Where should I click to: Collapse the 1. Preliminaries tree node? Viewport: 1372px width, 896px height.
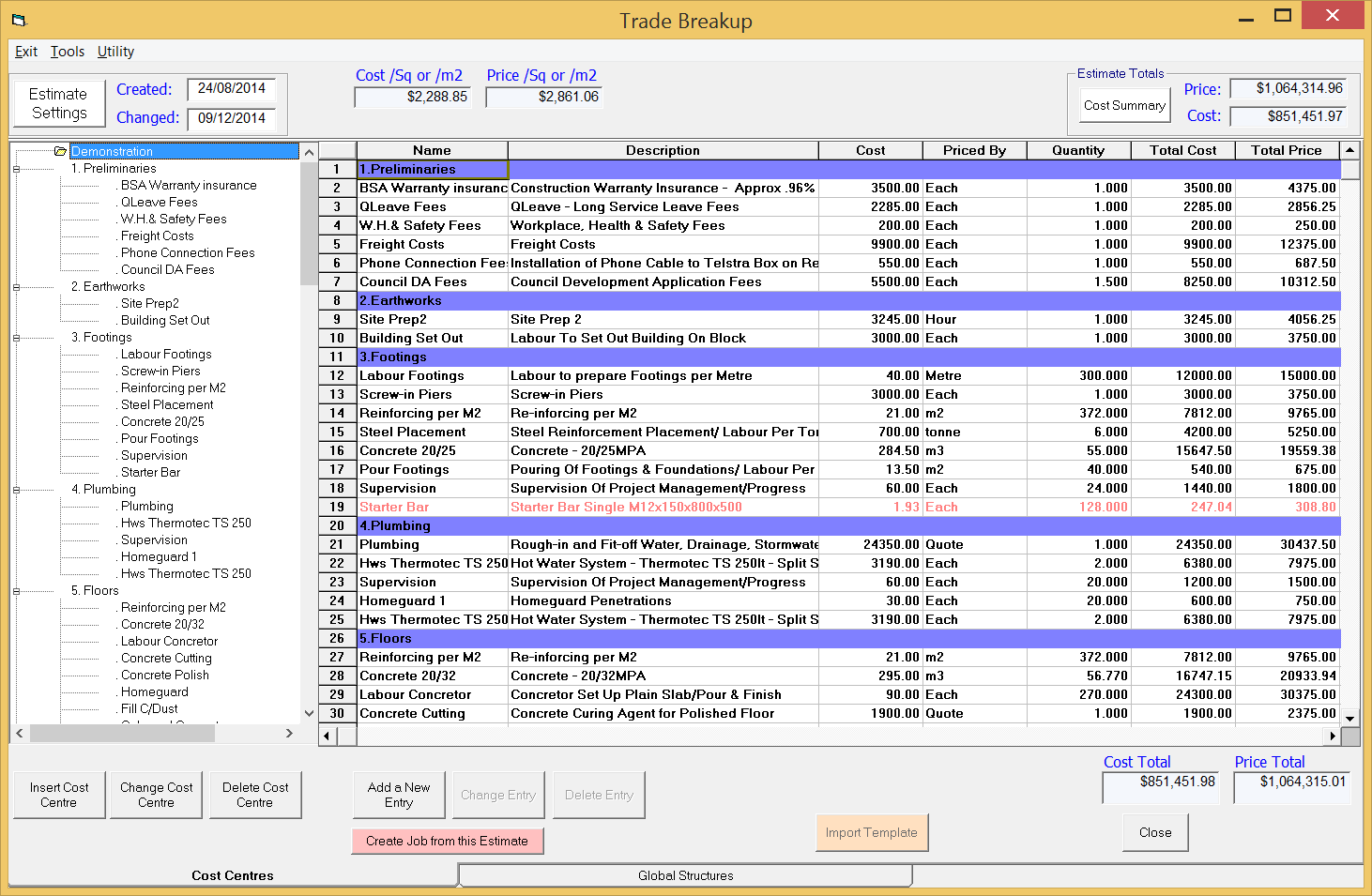(x=16, y=169)
